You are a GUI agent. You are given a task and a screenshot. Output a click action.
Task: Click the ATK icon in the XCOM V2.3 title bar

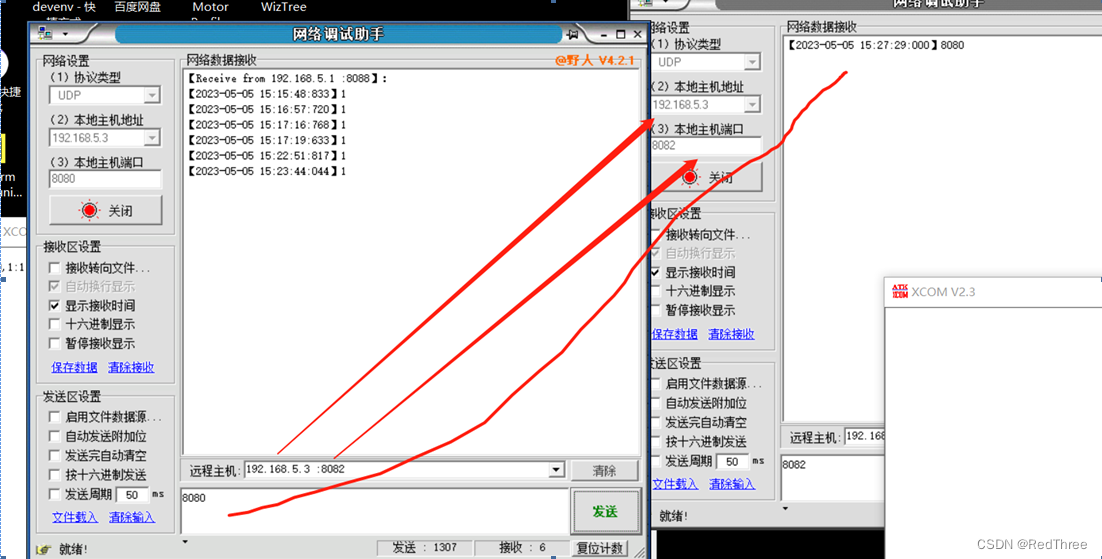pos(900,291)
